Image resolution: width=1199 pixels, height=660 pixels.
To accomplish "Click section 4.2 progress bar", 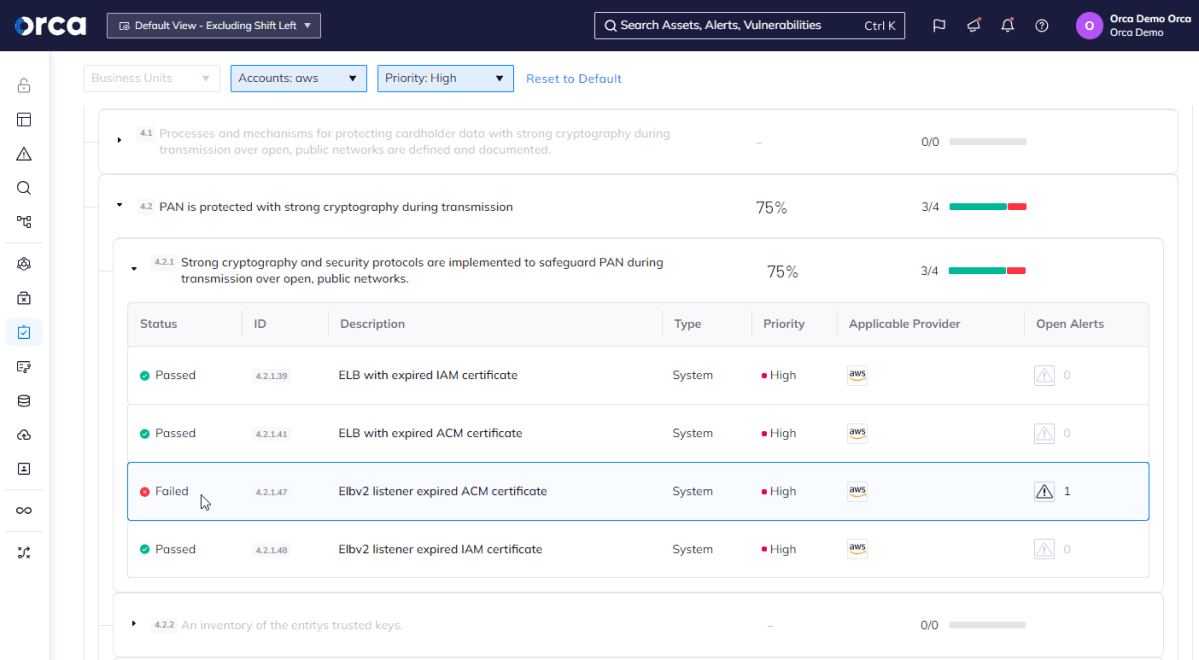I will click(987, 206).
